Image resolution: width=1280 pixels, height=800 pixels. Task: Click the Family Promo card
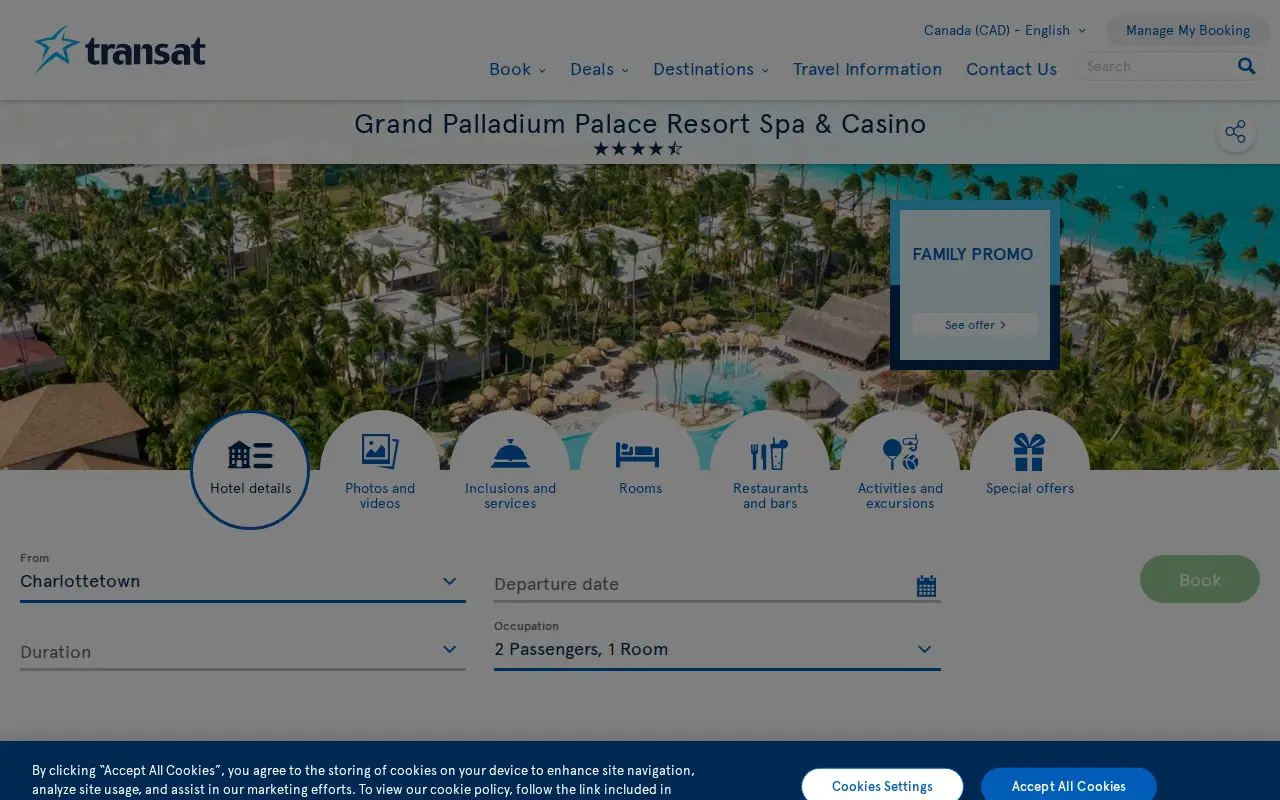975,285
